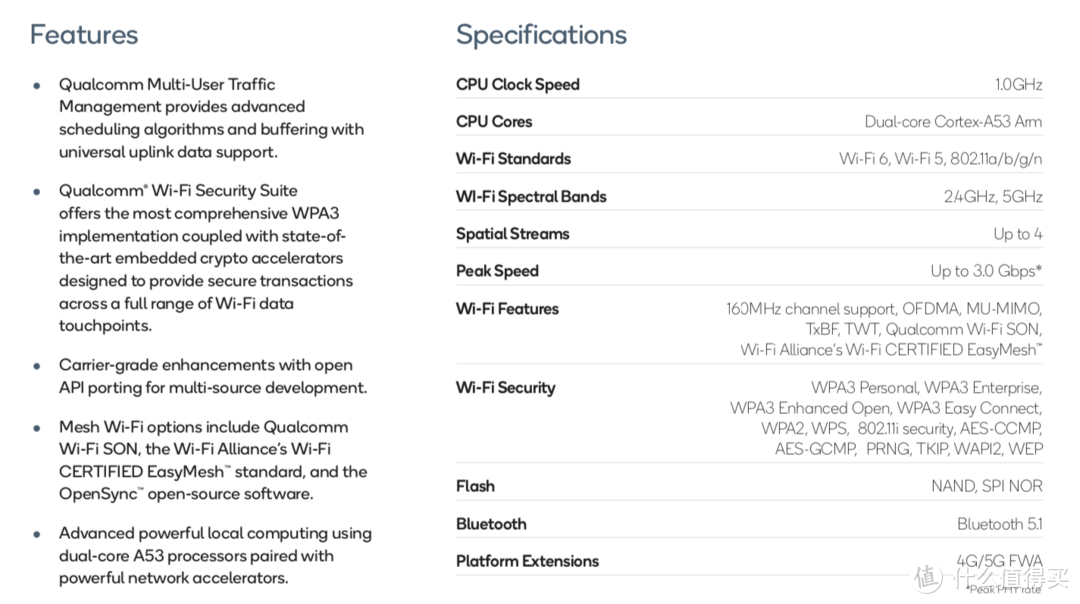Viewport: 1080px width, 604px height.
Task: Click the watermark logo in bottom-right corner
Action: pyautogui.click(x=929, y=578)
